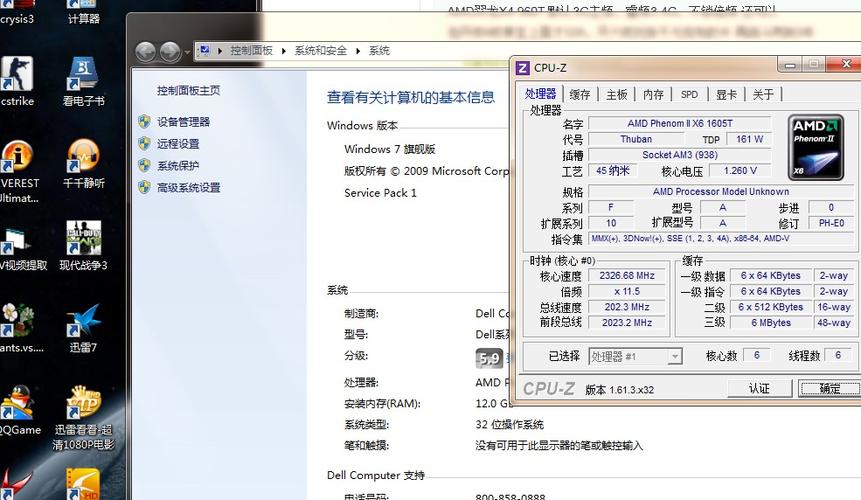Image resolution: width=861 pixels, height=500 pixels.
Task: Click the shield icon beside 设备管理器
Action: [x=144, y=121]
